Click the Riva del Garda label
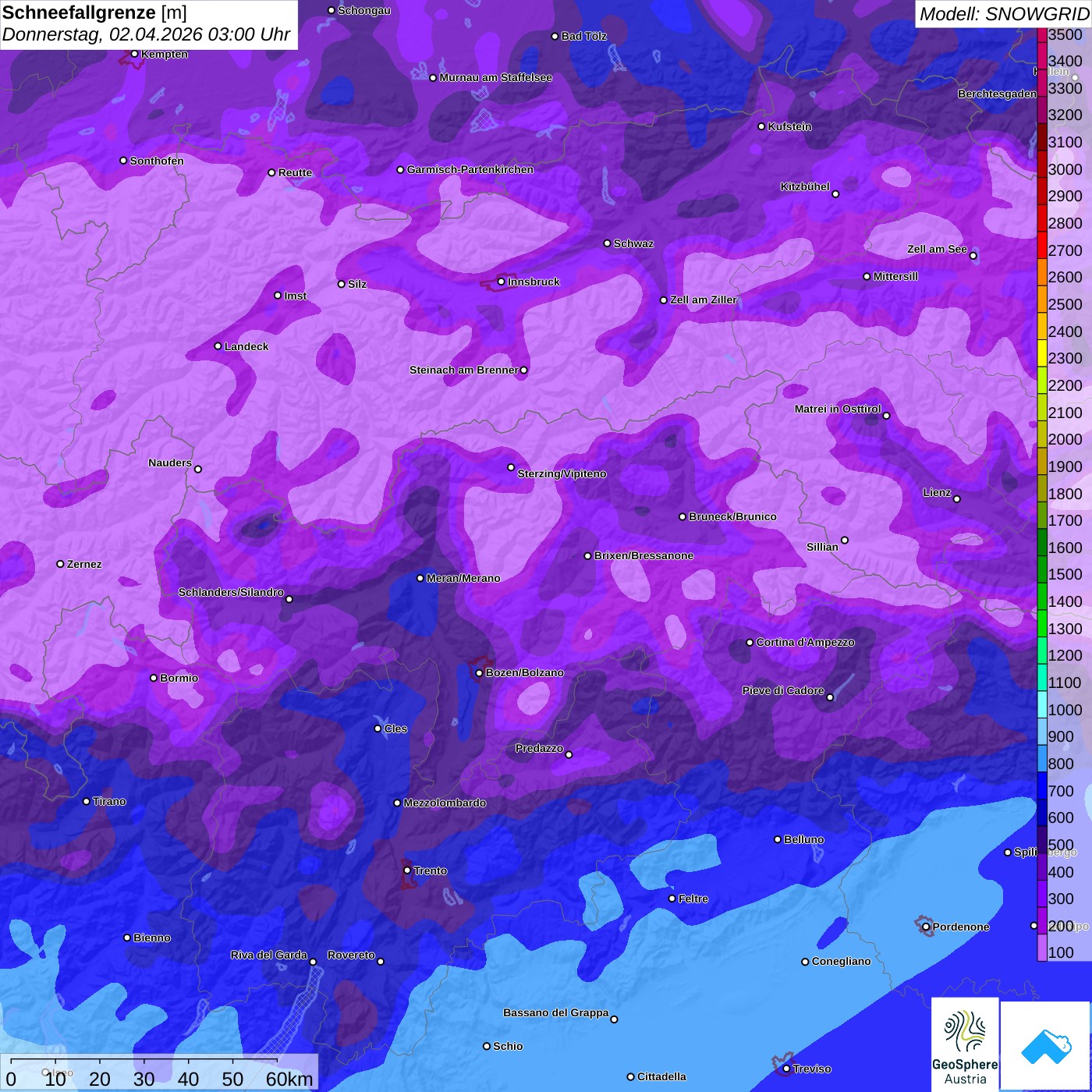 (x=268, y=955)
